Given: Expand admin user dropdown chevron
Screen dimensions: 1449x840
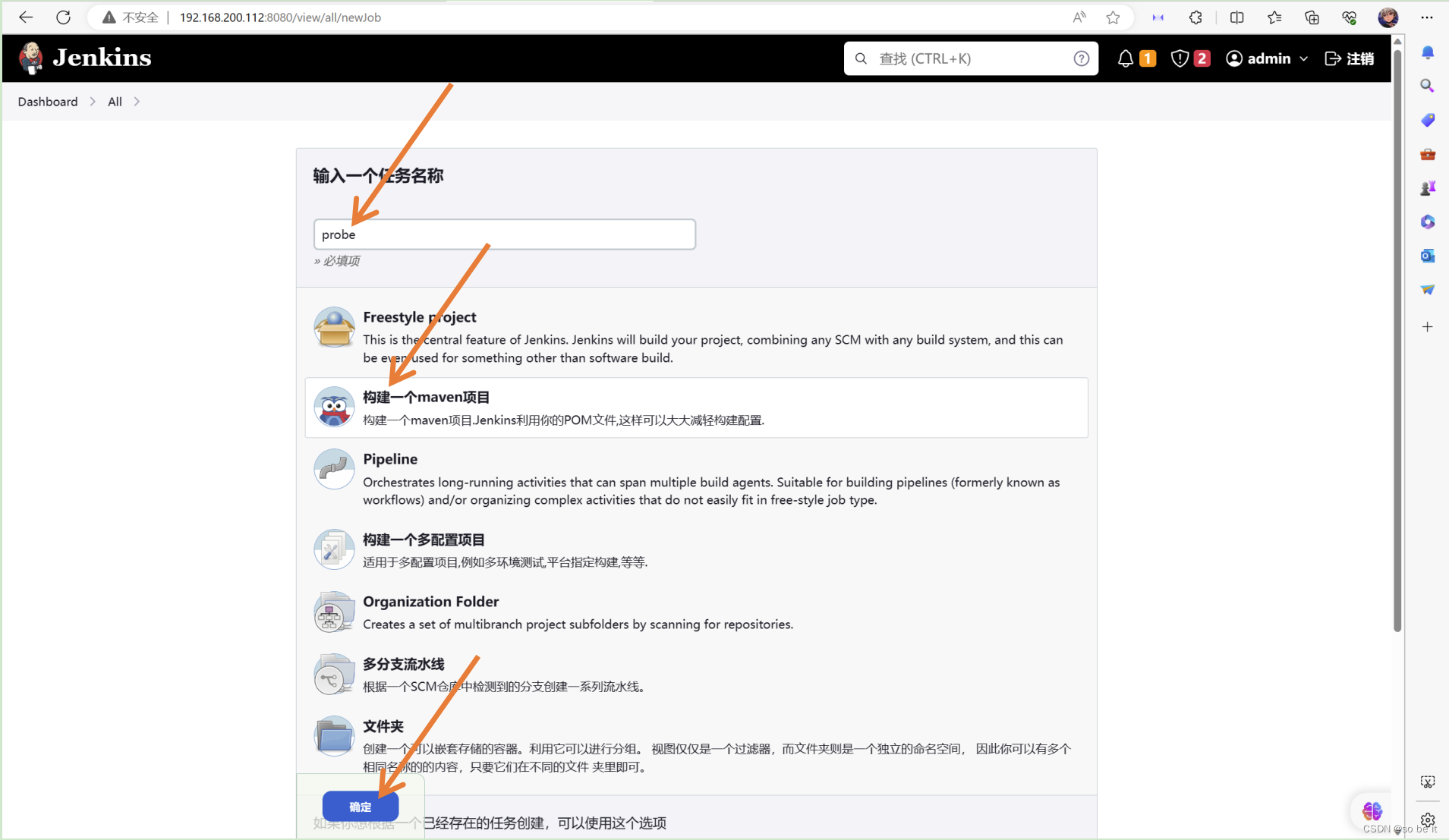Looking at the screenshot, I should [x=1303, y=58].
